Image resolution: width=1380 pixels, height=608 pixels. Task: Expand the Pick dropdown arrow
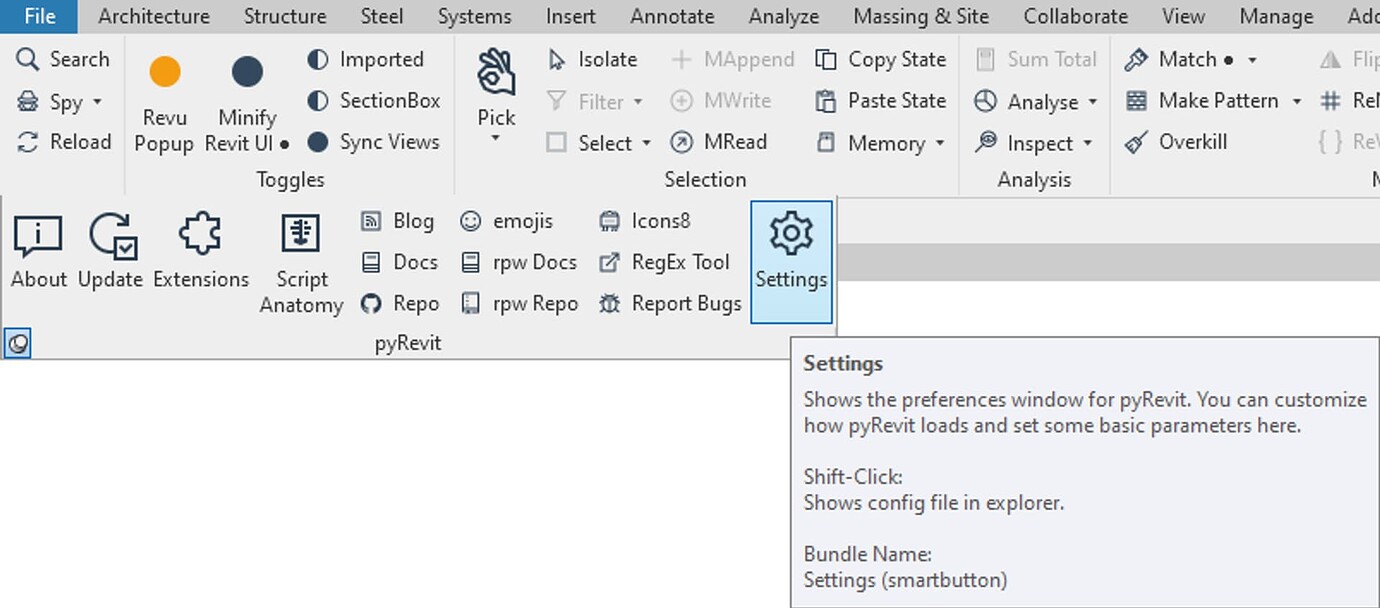click(496, 139)
